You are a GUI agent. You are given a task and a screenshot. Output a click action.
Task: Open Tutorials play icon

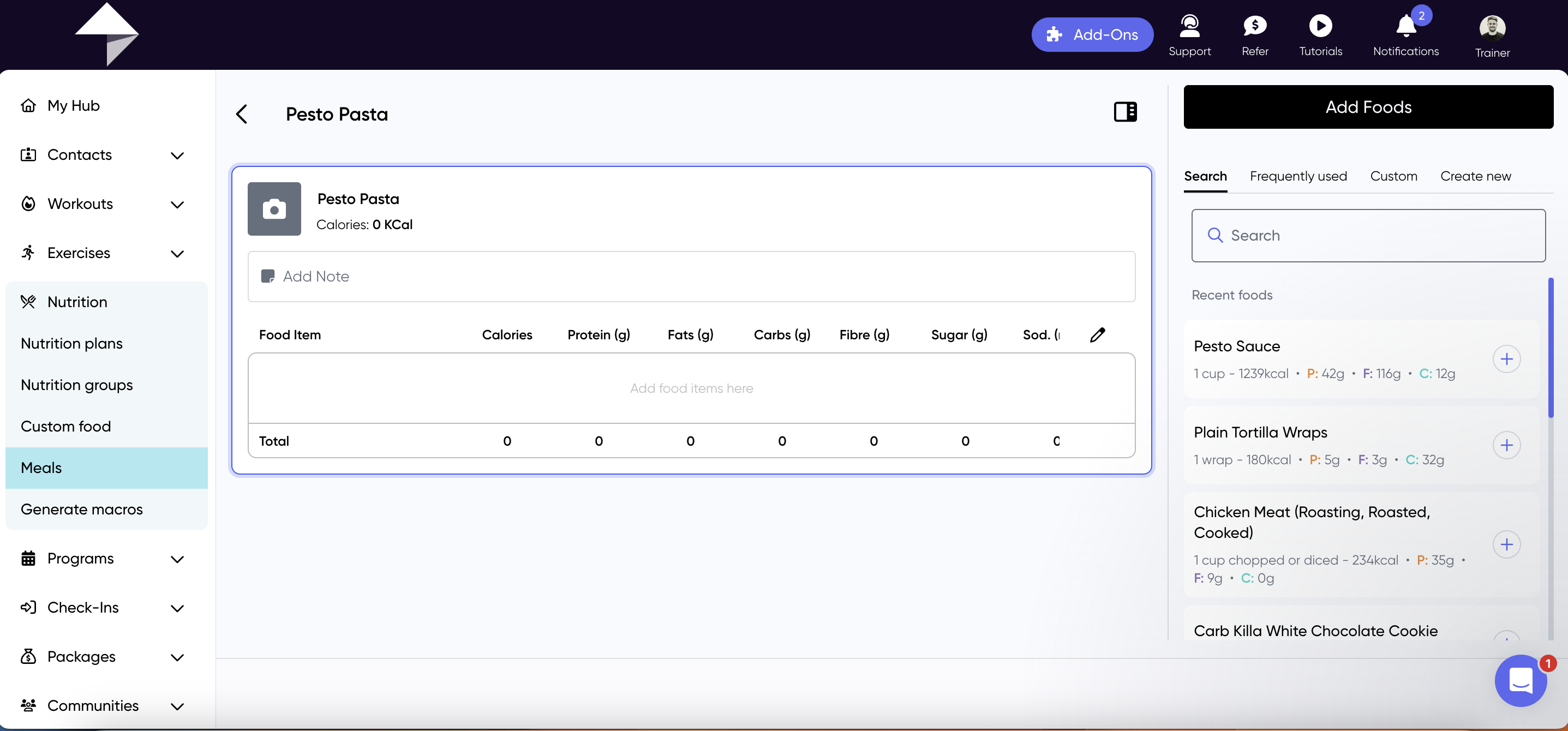tap(1320, 26)
